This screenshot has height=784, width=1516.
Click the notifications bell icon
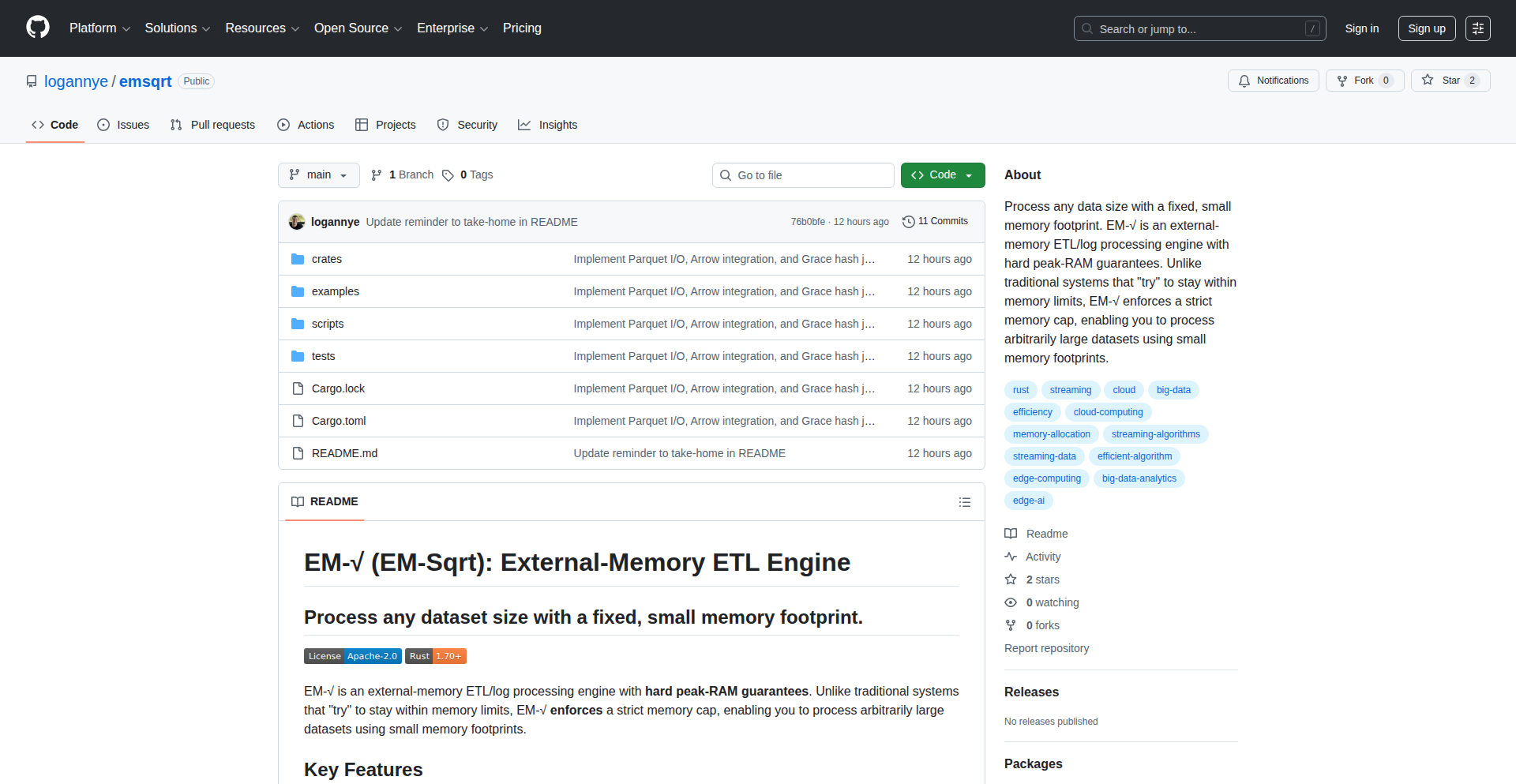pos(1244,81)
